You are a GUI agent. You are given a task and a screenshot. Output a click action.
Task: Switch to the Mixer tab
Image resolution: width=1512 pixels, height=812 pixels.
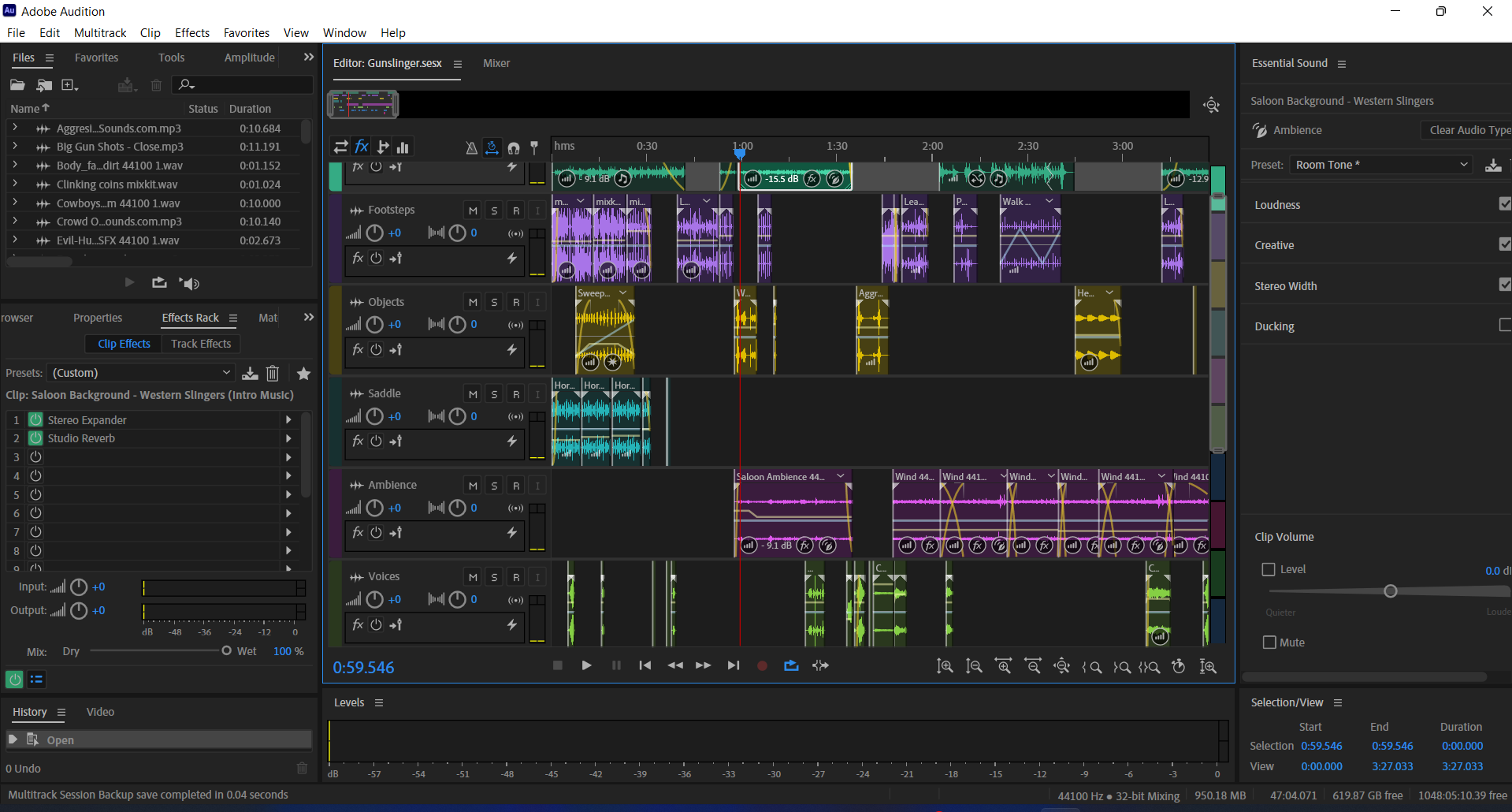tap(496, 63)
